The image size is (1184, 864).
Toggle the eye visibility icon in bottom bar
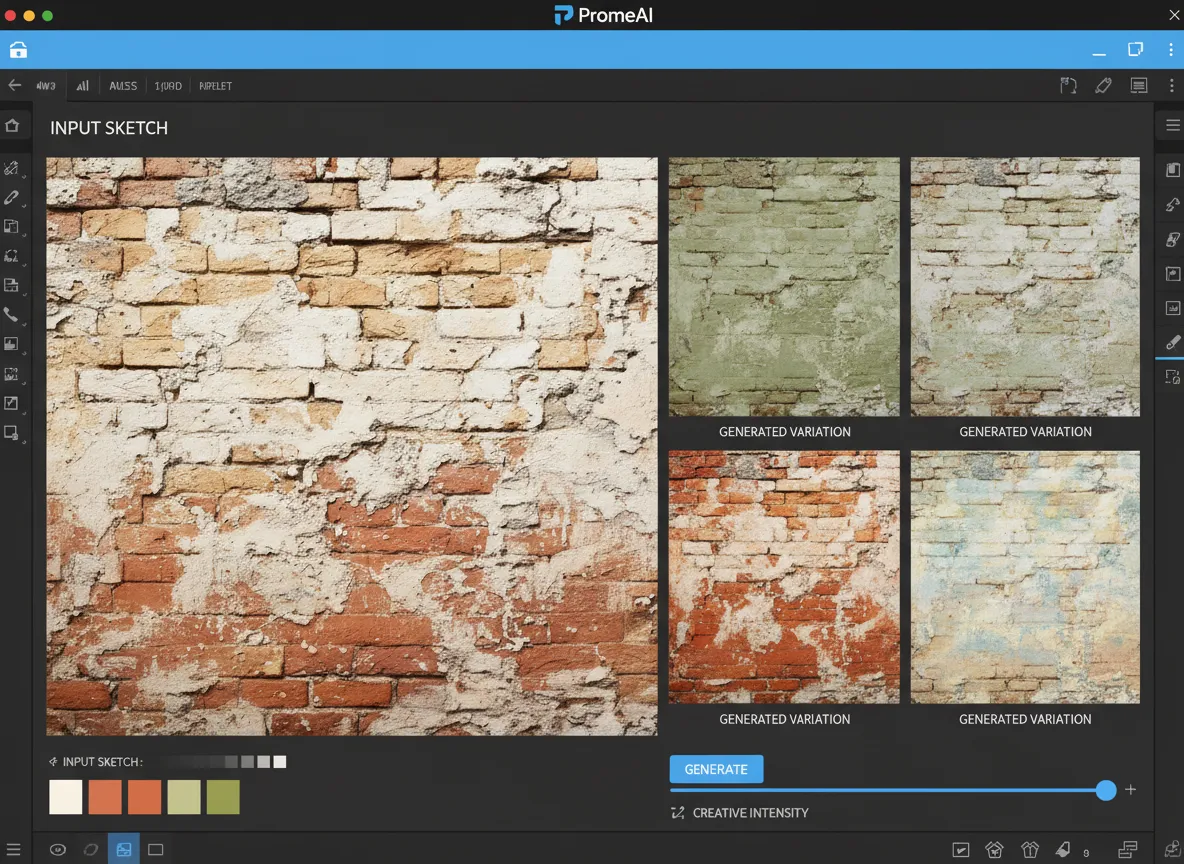click(x=58, y=850)
